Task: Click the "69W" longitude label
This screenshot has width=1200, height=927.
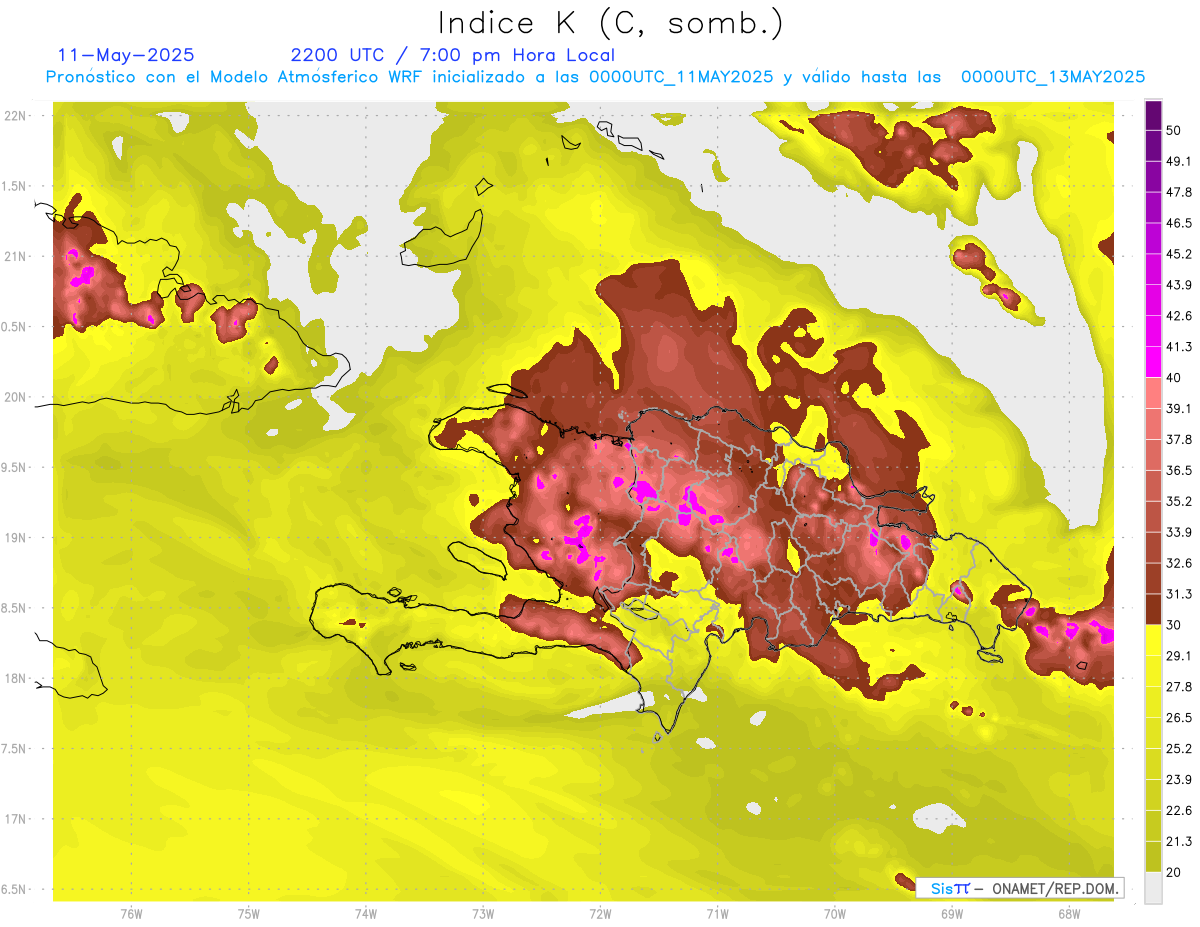Action: tap(952, 913)
